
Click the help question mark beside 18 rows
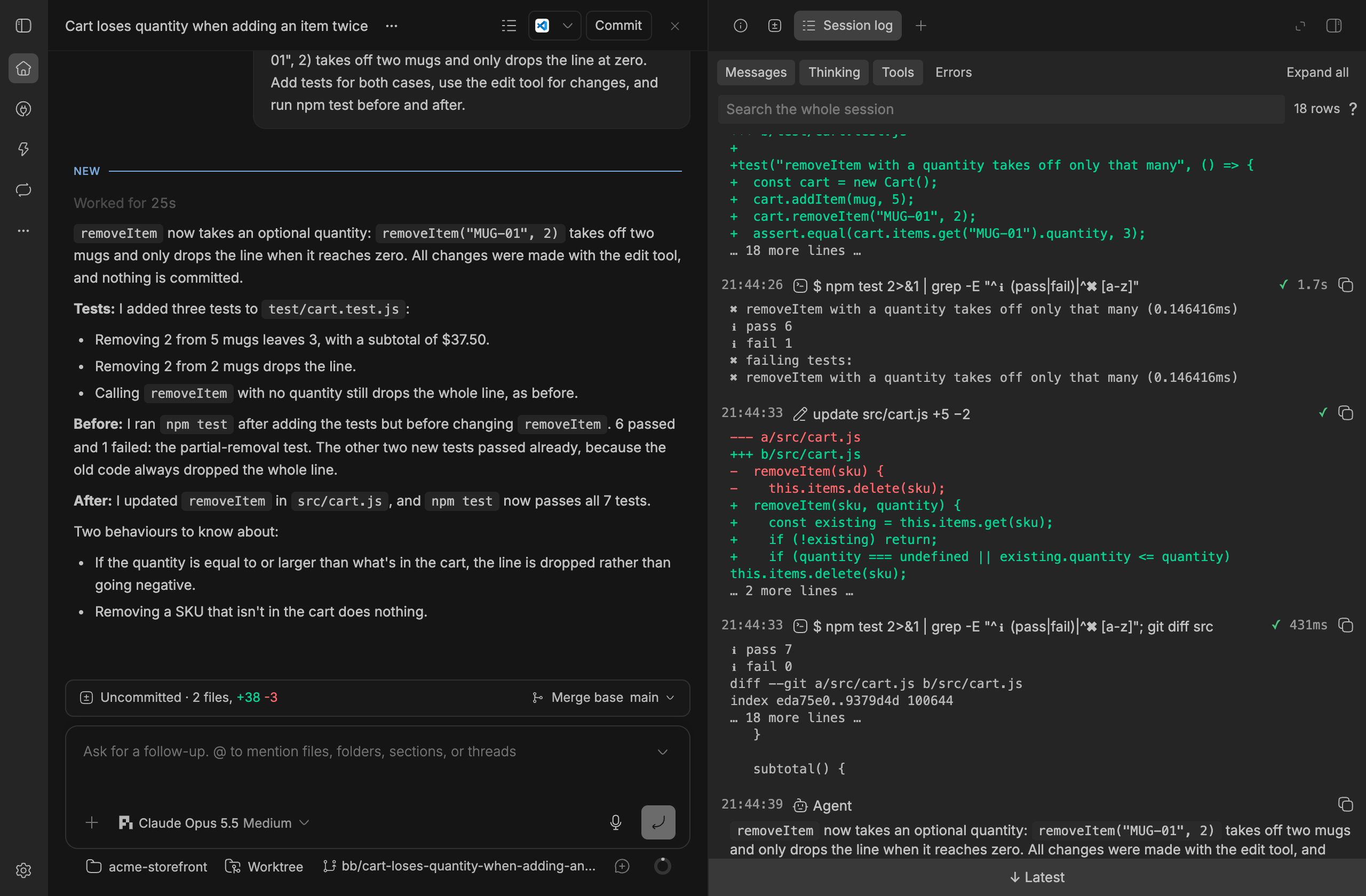(x=1353, y=109)
